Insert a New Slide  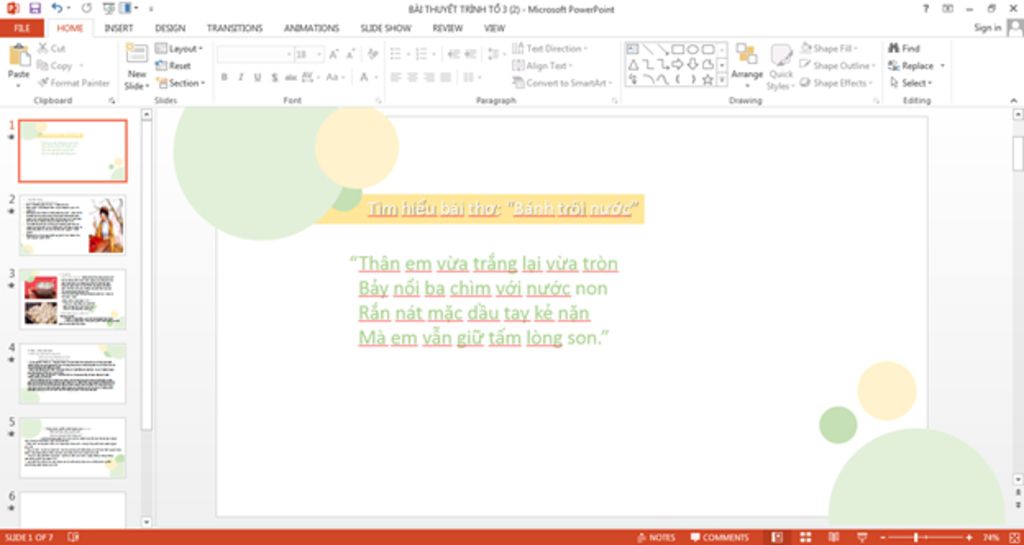coord(136,67)
